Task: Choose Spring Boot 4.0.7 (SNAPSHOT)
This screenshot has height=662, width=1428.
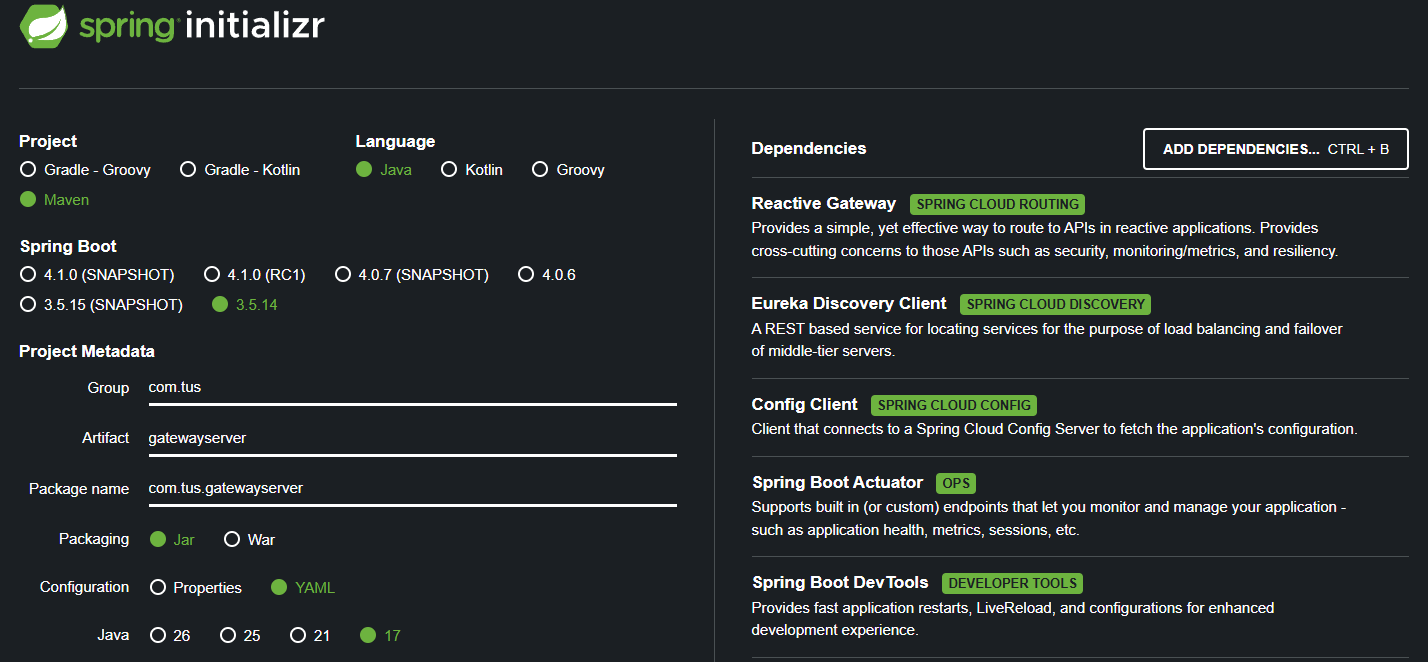Action: click(x=412, y=274)
